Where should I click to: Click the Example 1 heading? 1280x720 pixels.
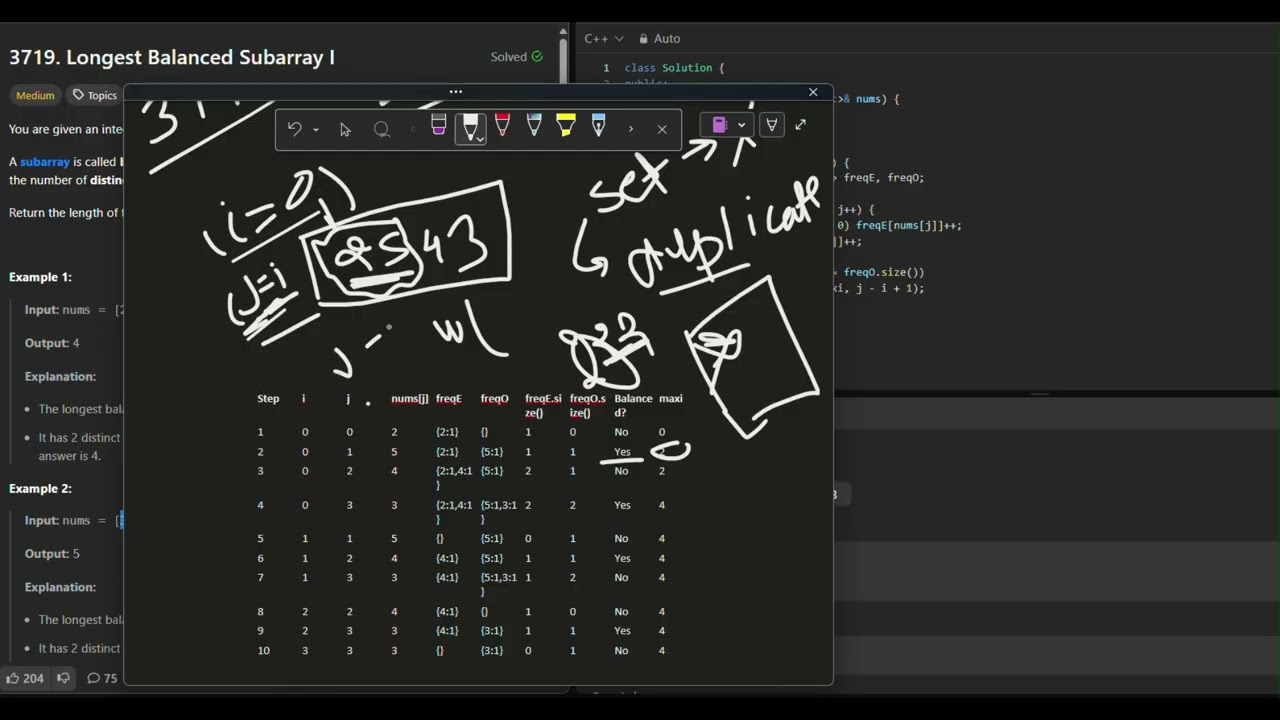coord(40,277)
